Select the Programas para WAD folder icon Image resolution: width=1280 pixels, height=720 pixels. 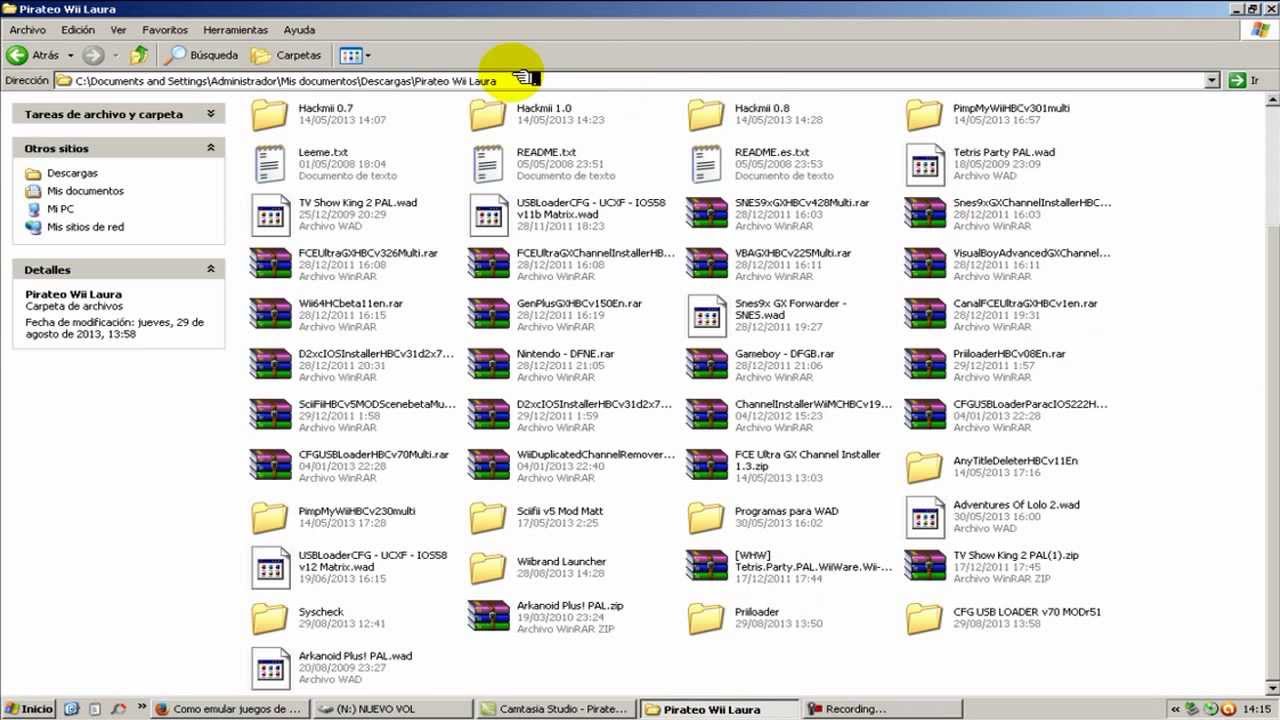pos(706,516)
